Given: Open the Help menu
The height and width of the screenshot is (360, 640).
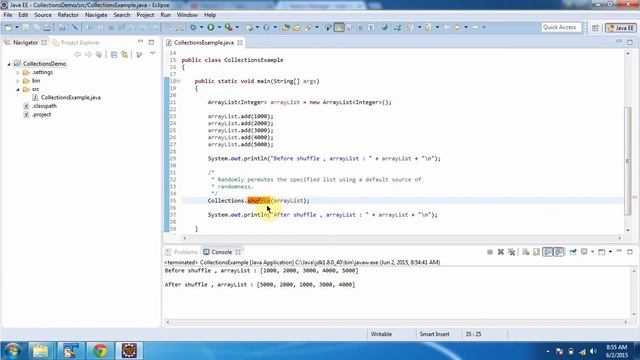Looking at the screenshot, I should tap(210, 15).
